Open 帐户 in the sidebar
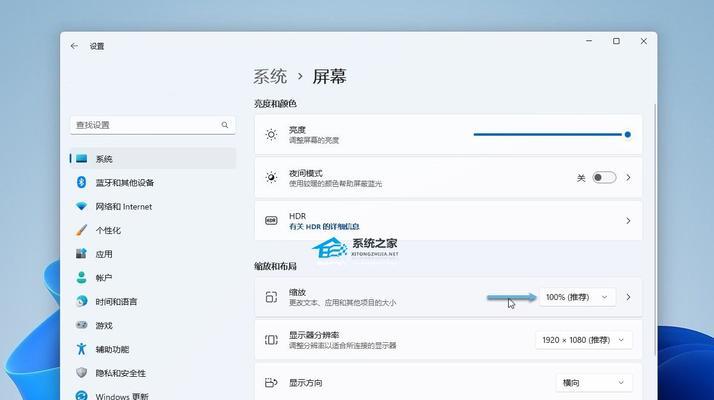The height and width of the screenshot is (400, 714). (x=153, y=277)
